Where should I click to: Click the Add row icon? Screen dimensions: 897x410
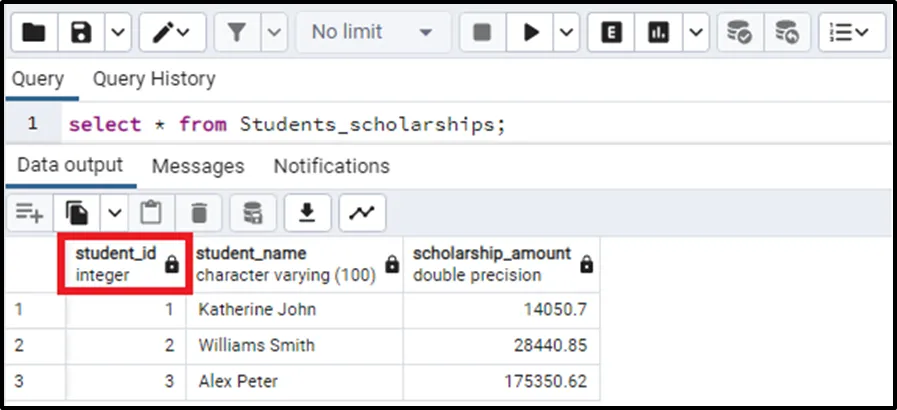(30, 212)
